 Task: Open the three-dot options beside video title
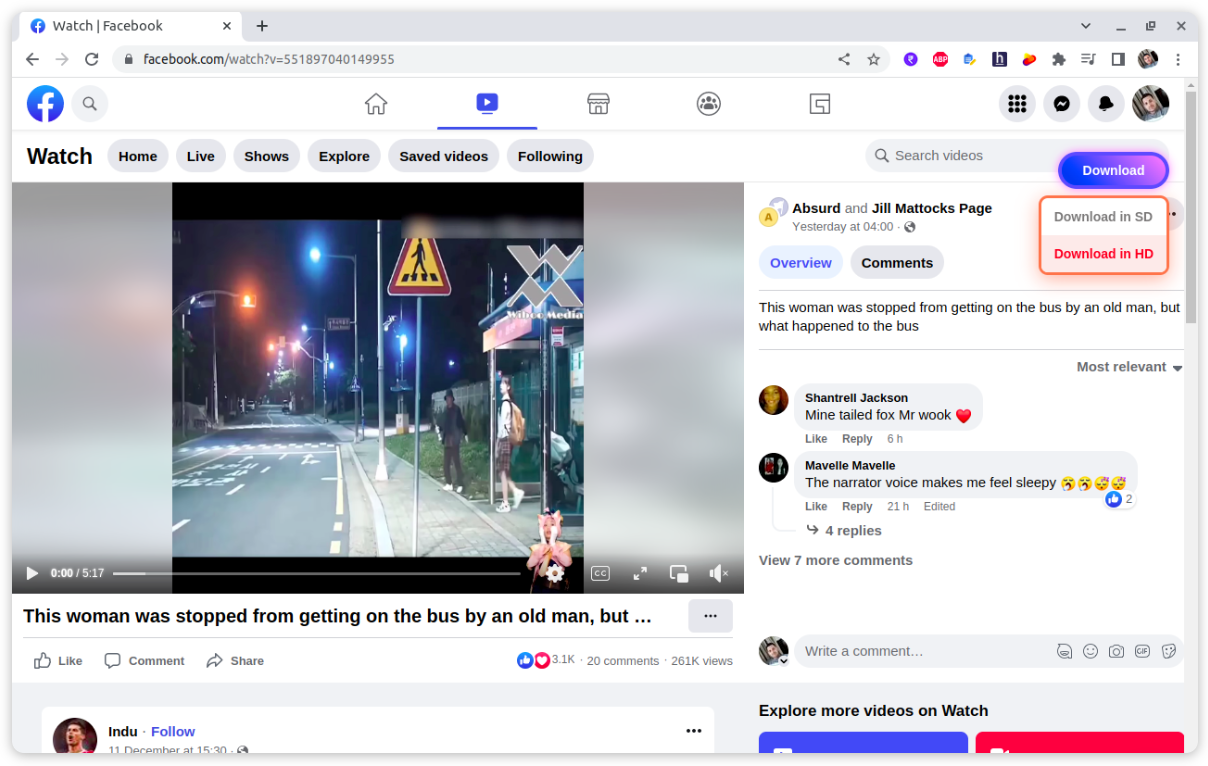pyautogui.click(x=710, y=616)
